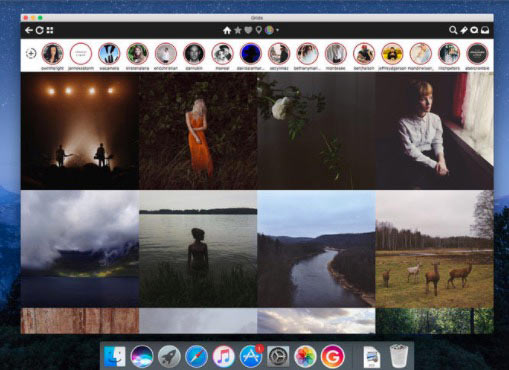
Task: Go back with the left arrow icon
Action: click(29, 30)
